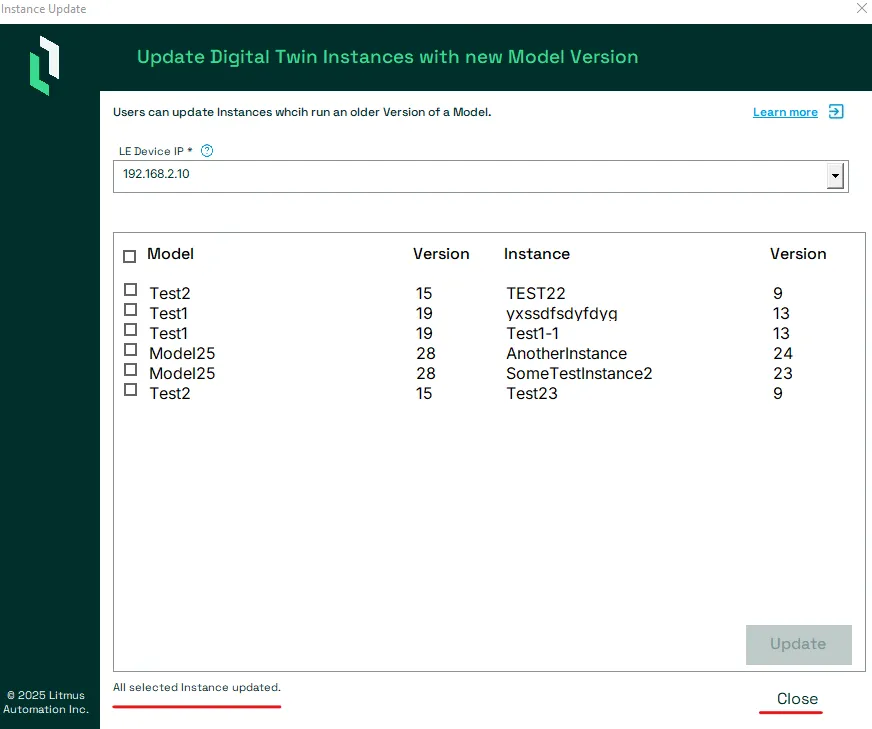Close the Instance Update window
The image size is (872, 729).
click(x=861, y=8)
